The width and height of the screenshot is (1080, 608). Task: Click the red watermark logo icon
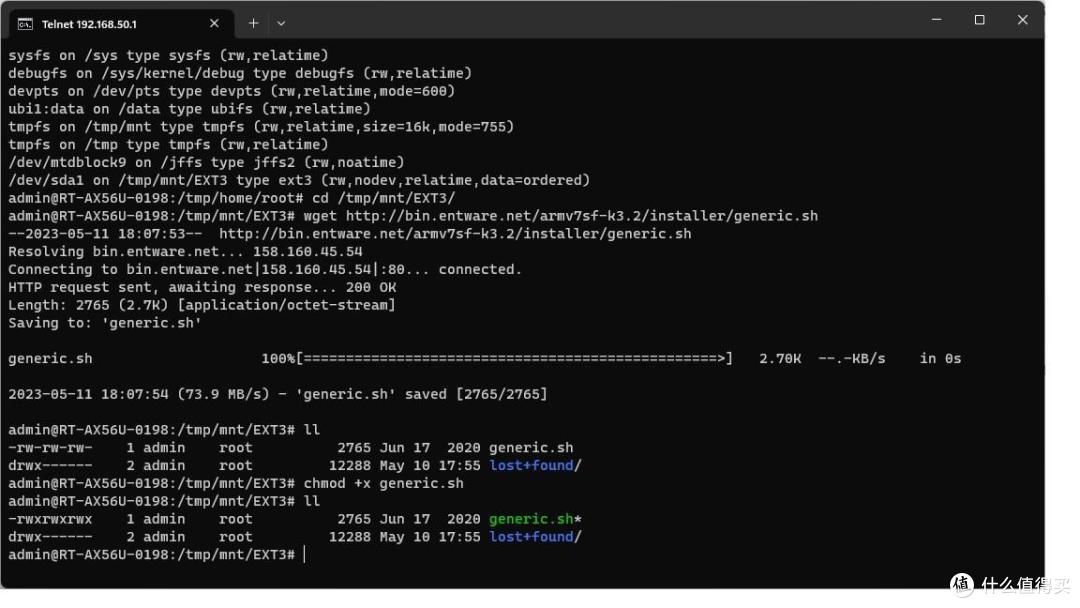click(x=962, y=585)
